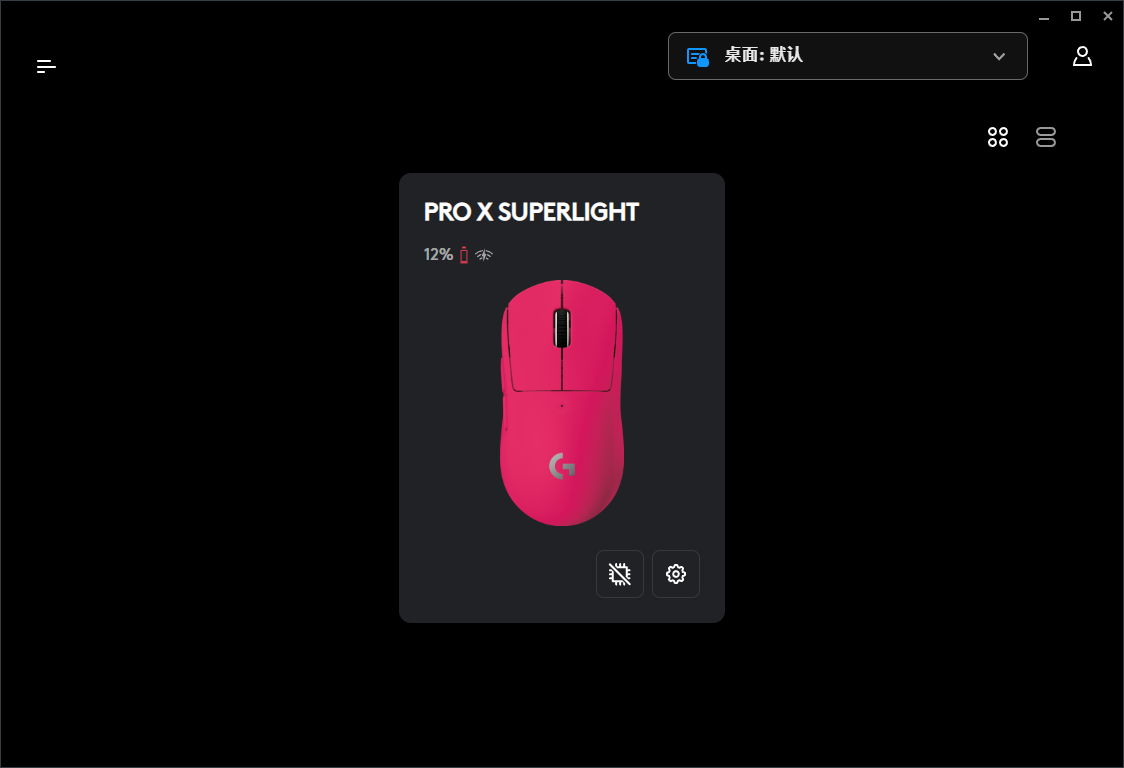Viewport: 1124px width, 768px height.
Task: Open the hamburger main menu
Action: [x=46, y=67]
